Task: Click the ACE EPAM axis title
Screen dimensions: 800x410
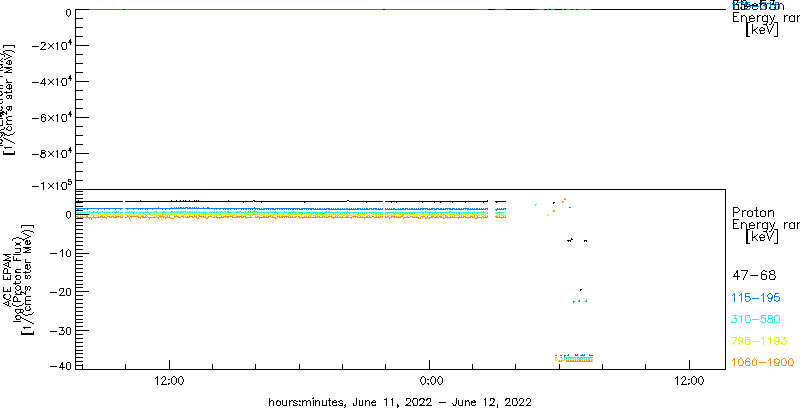Action: click(x=8, y=278)
